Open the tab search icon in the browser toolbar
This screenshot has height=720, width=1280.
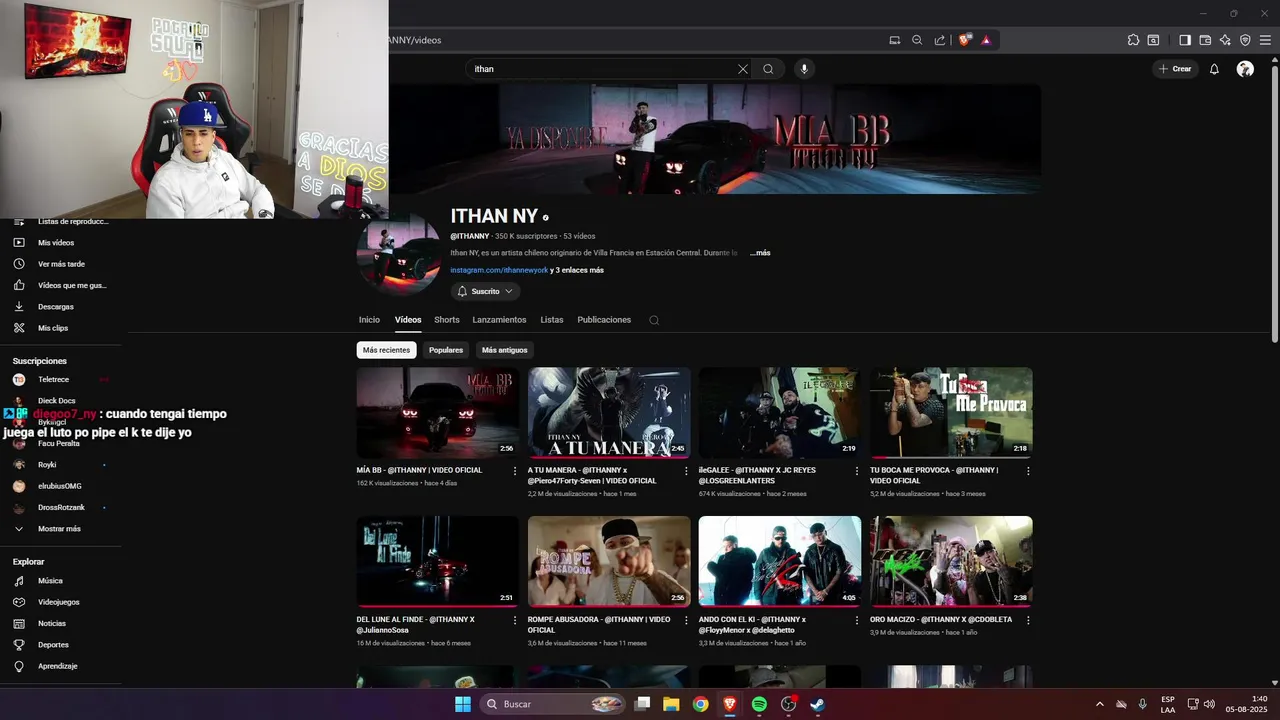point(1153,40)
